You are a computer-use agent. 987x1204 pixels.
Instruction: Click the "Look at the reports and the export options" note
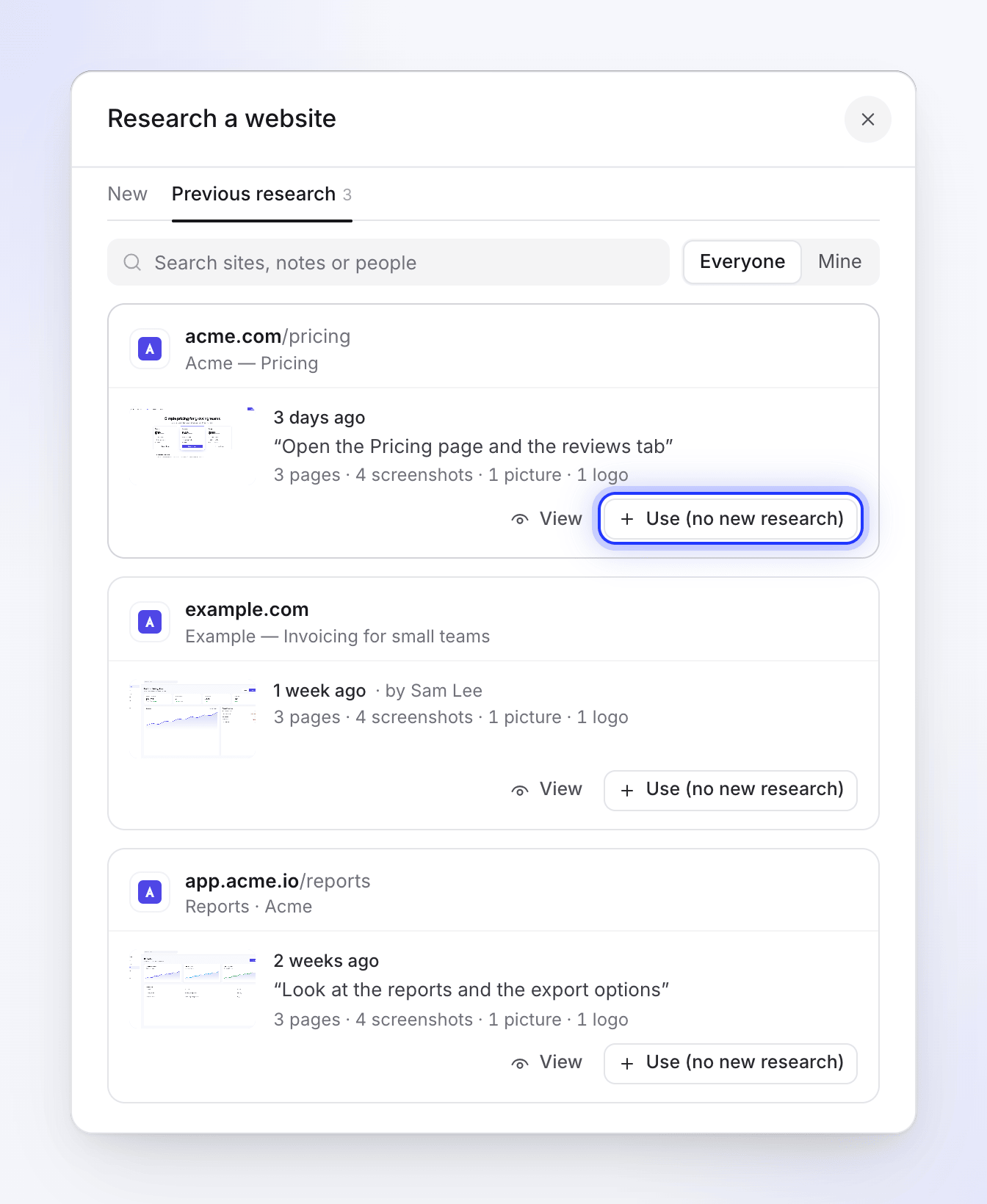click(471, 990)
